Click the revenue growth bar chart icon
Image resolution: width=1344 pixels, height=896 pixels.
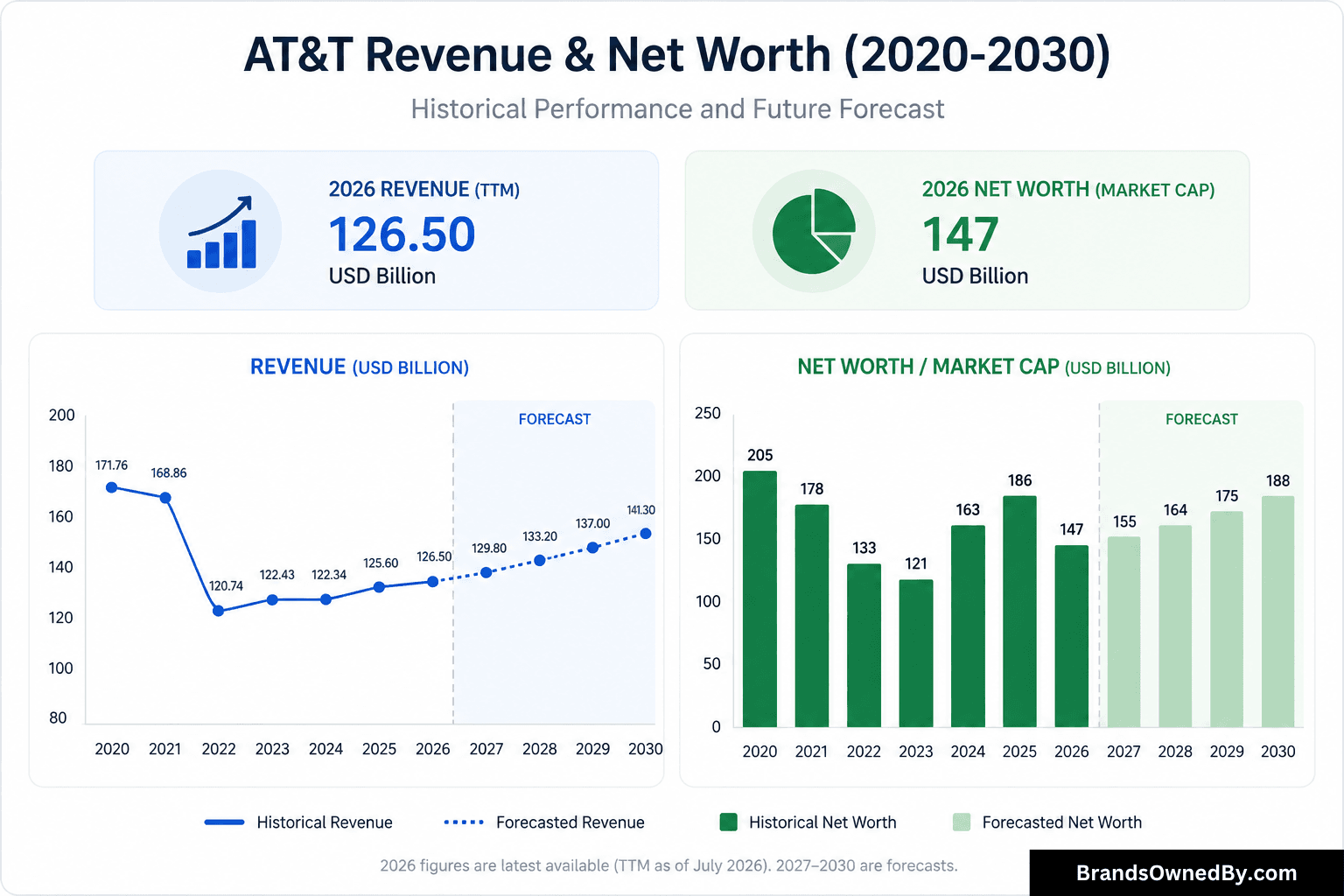221,232
